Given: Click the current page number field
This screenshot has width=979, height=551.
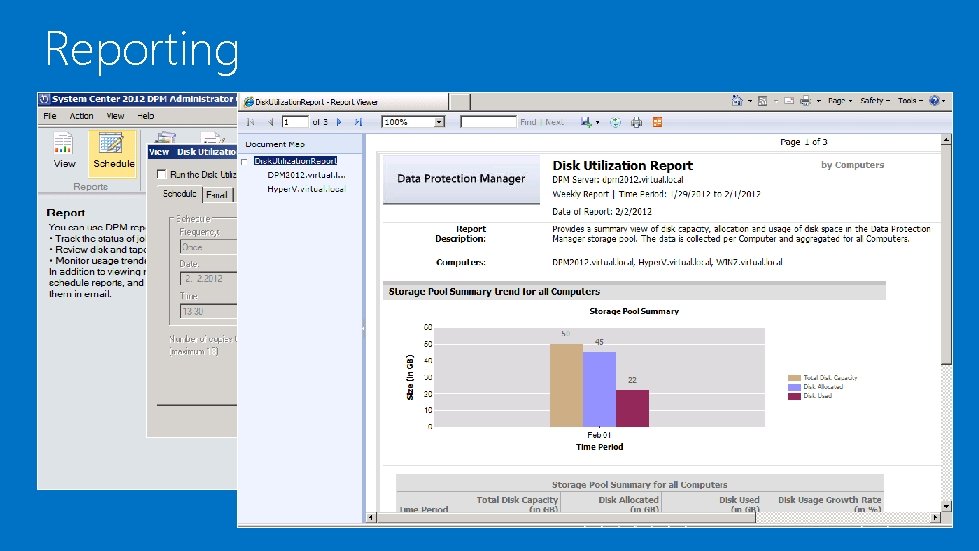Looking at the screenshot, I should pyautogui.click(x=295, y=122).
